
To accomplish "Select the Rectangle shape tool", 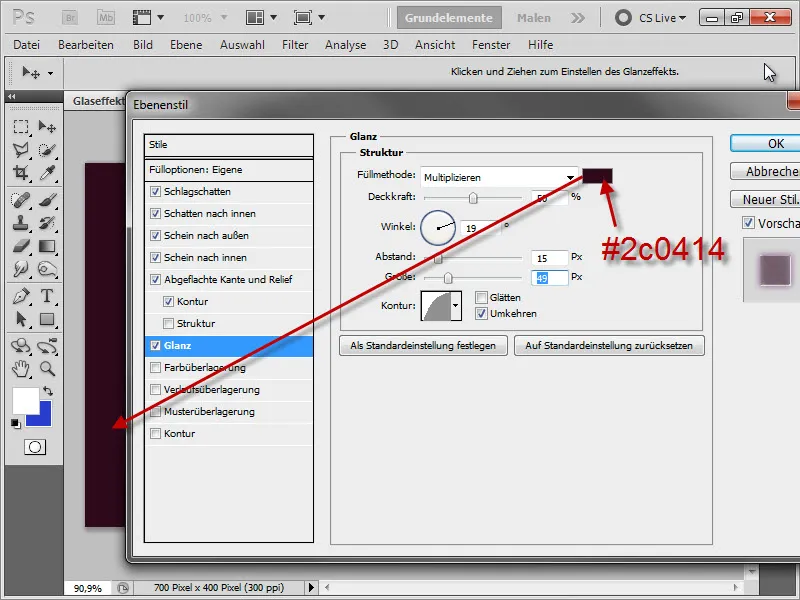I will (47, 319).
